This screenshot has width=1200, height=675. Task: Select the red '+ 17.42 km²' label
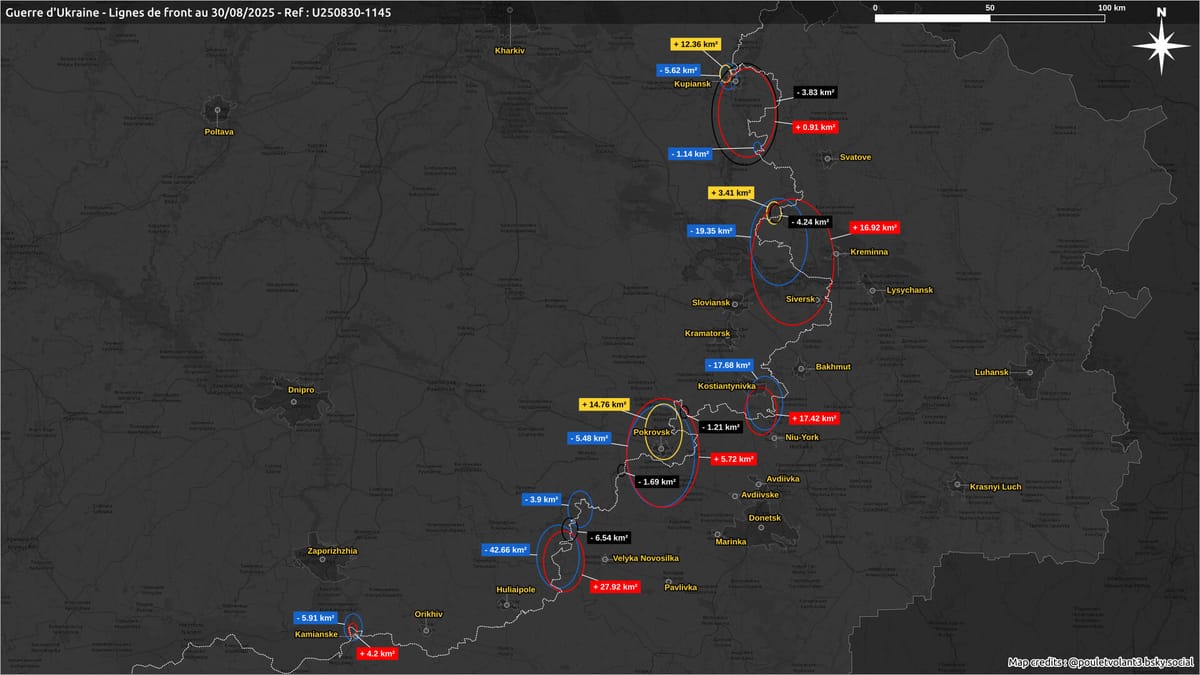click(x=814, y=418)
